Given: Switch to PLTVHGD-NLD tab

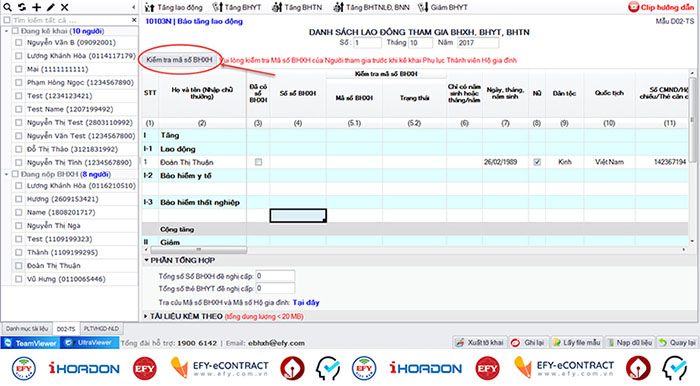Looking at the screenshot, I should [101, 329].
